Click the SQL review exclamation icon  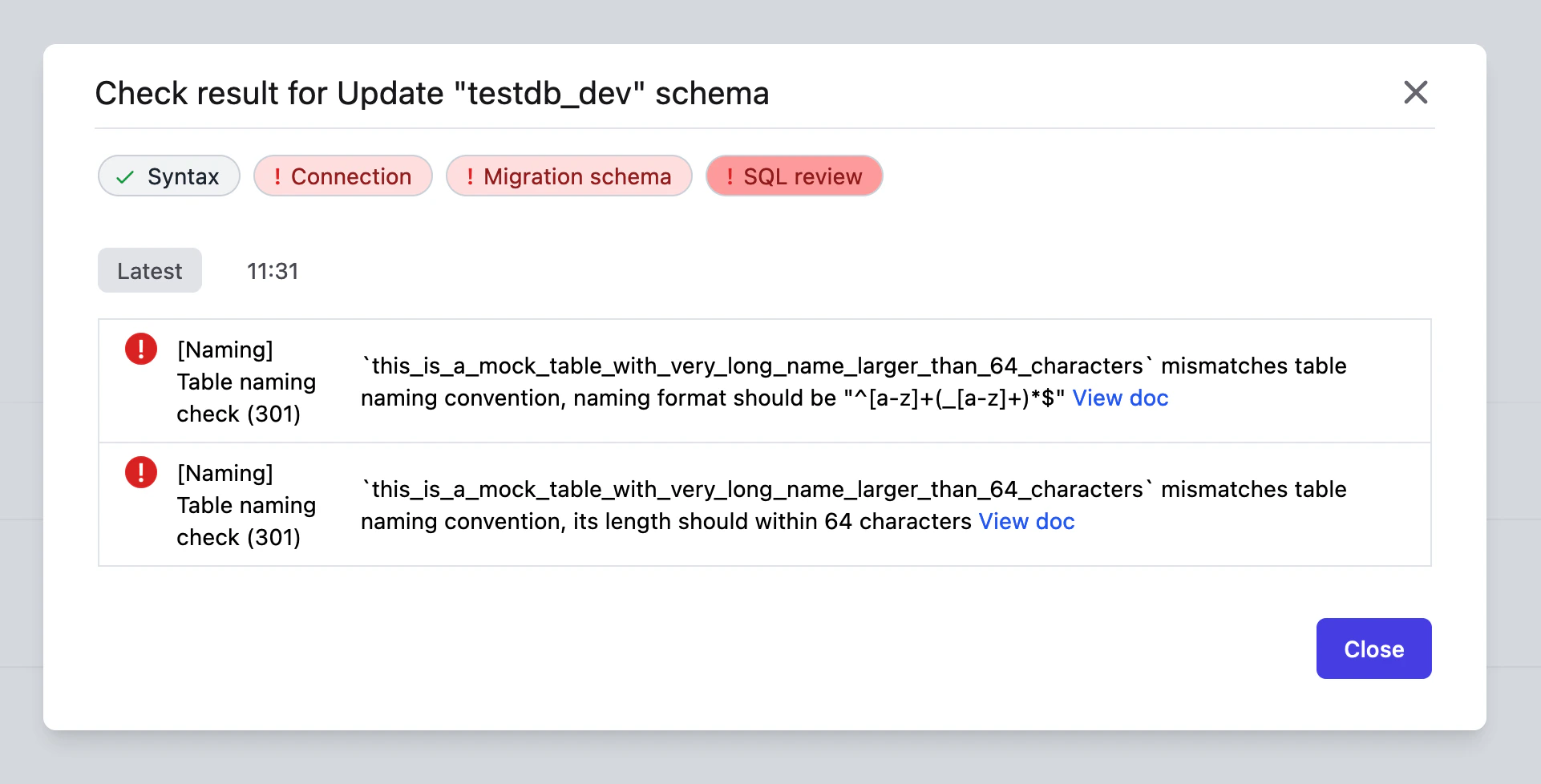(730, 176)
